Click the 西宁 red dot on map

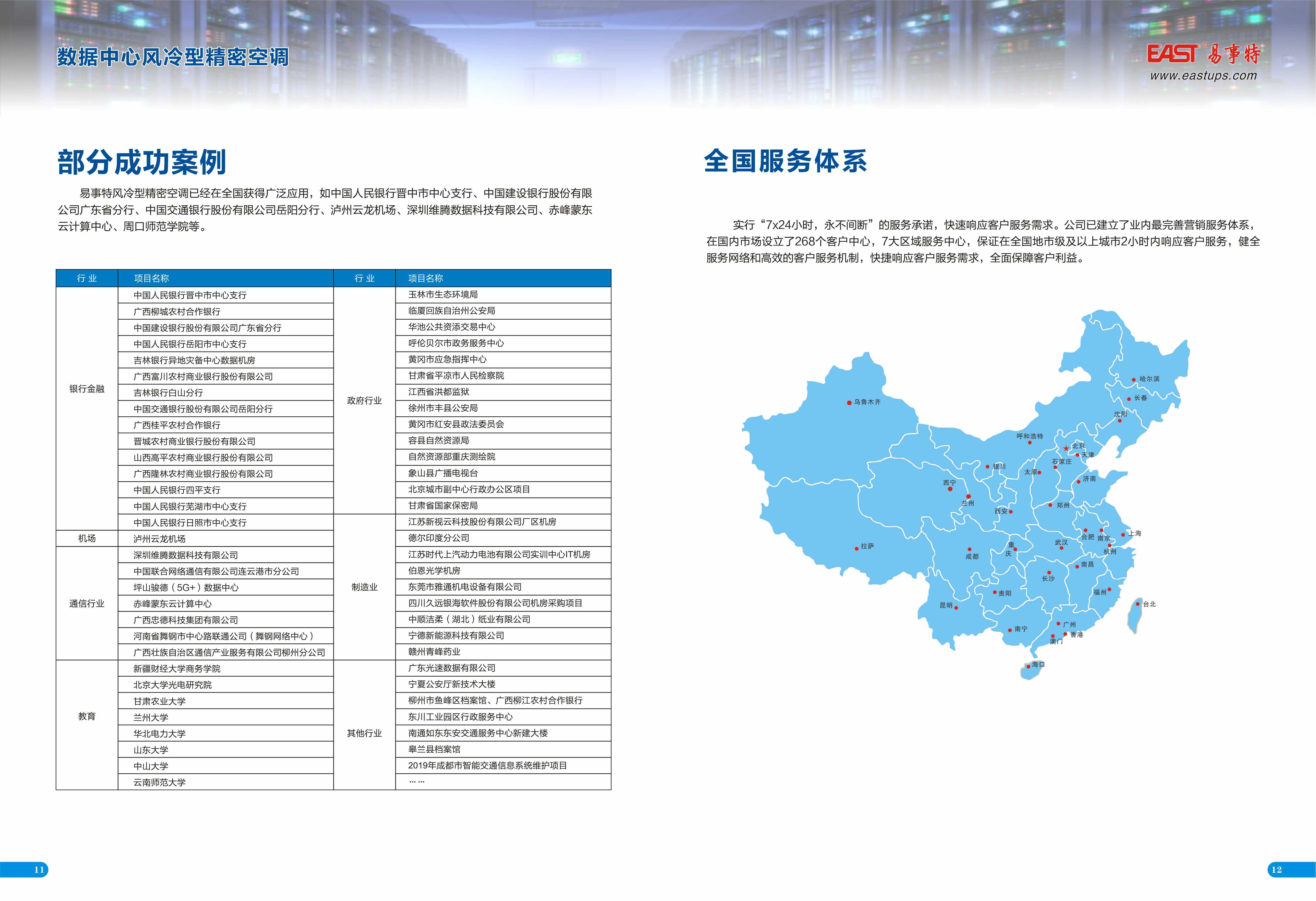950,489
